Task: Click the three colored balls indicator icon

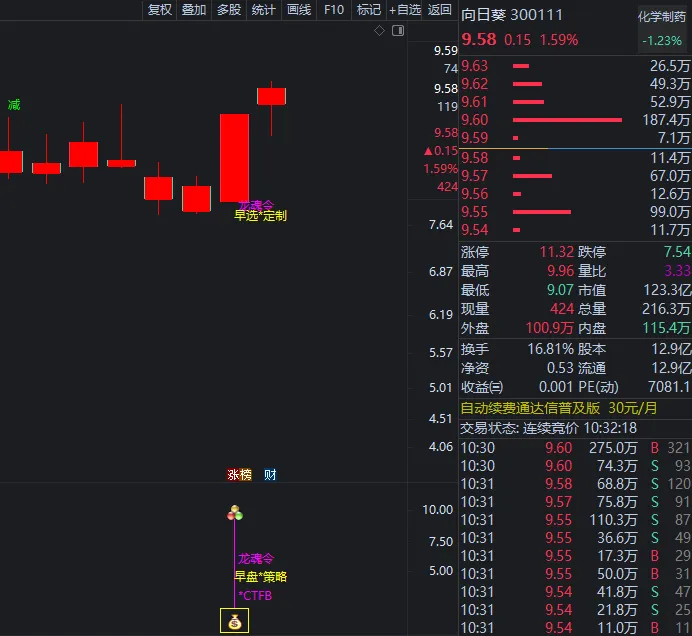Action: tap(235, 513)
